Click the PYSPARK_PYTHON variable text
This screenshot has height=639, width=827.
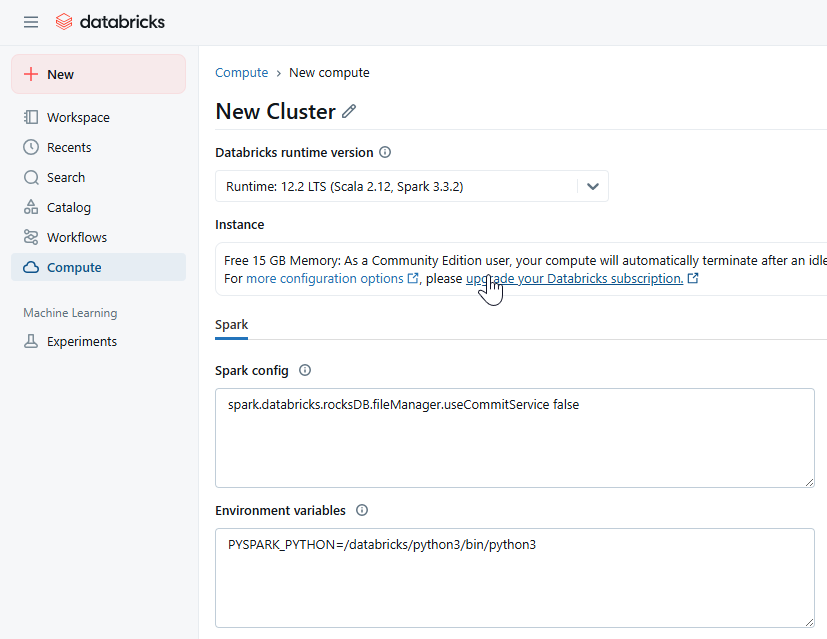coord(382,545)
